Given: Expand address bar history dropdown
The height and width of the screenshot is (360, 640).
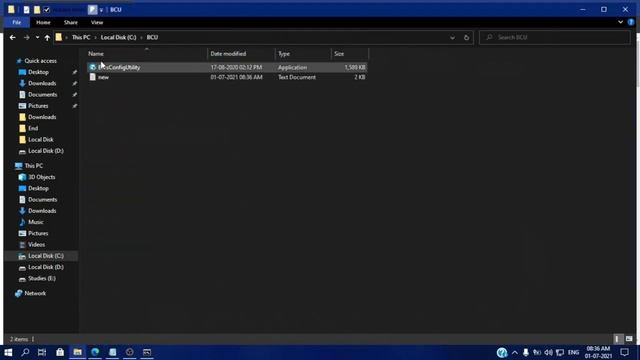Looking at the screenshot, I should [452, 38].
